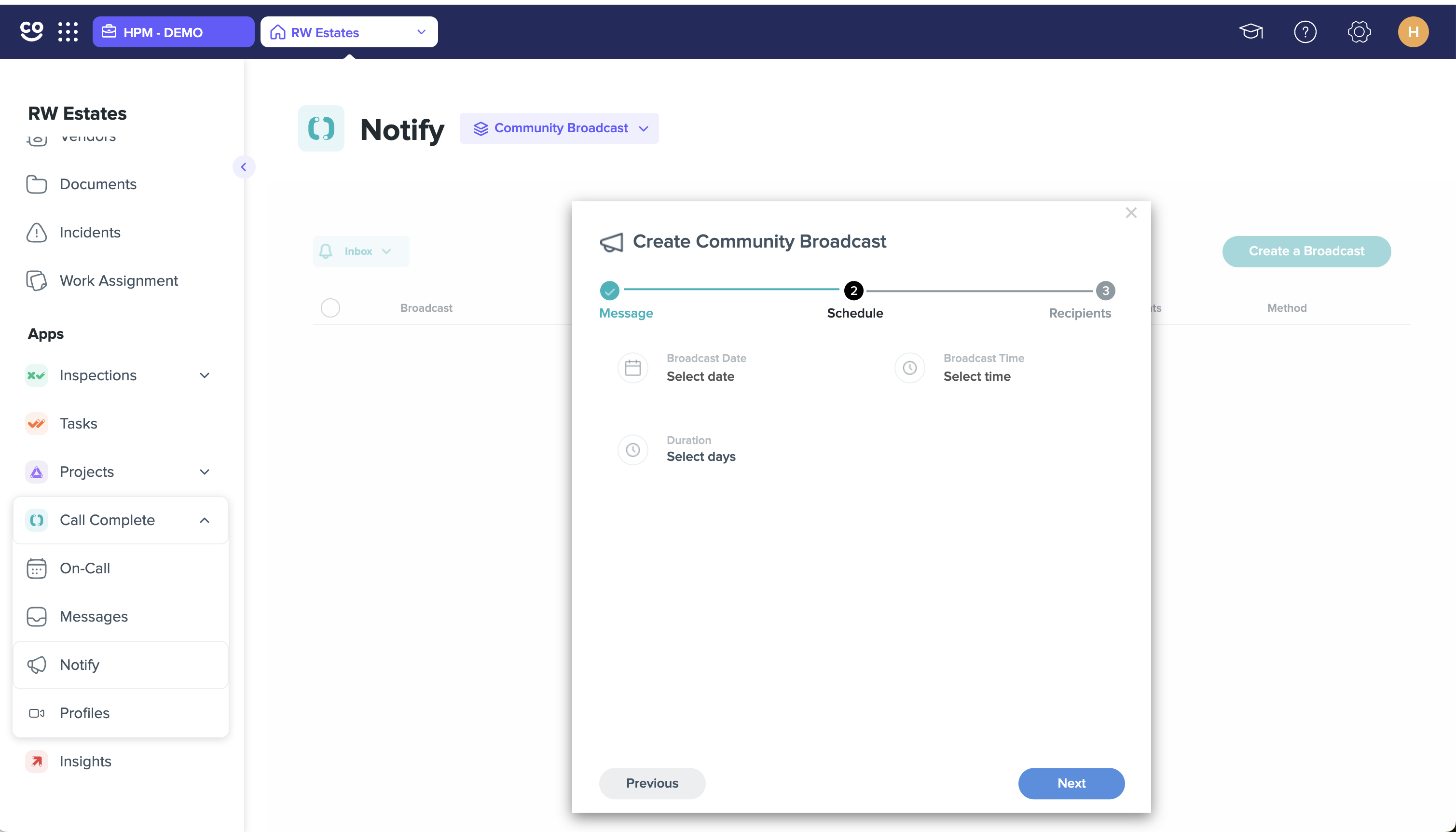Open the user avatar H
The height and width of the screenshot is (832, 1456).
[x=1413, y=32]
